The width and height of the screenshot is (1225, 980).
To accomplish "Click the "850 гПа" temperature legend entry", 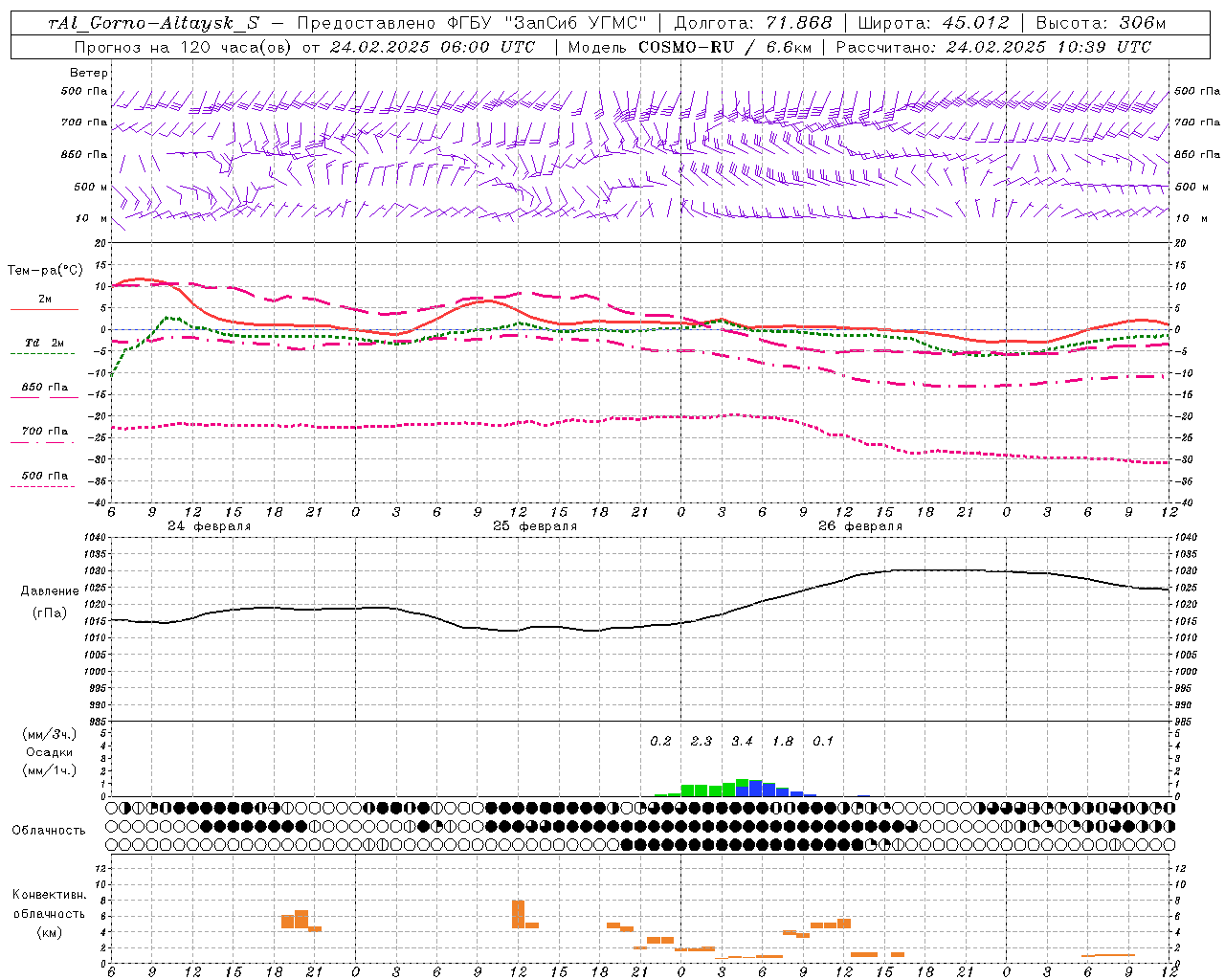I will pos(44,387).
